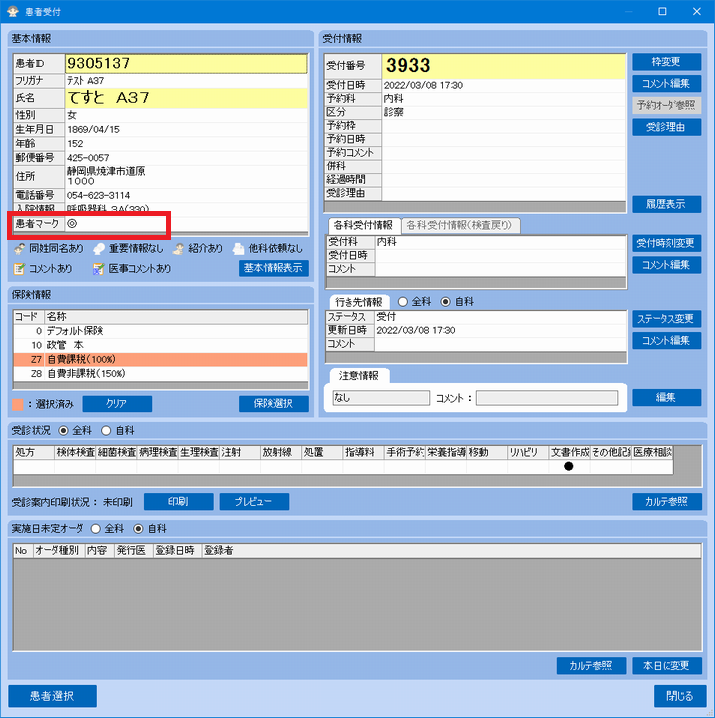The image size is (715, 718).
Task: Click the 登録日時 column header
Action: click(x=177, y=551)
